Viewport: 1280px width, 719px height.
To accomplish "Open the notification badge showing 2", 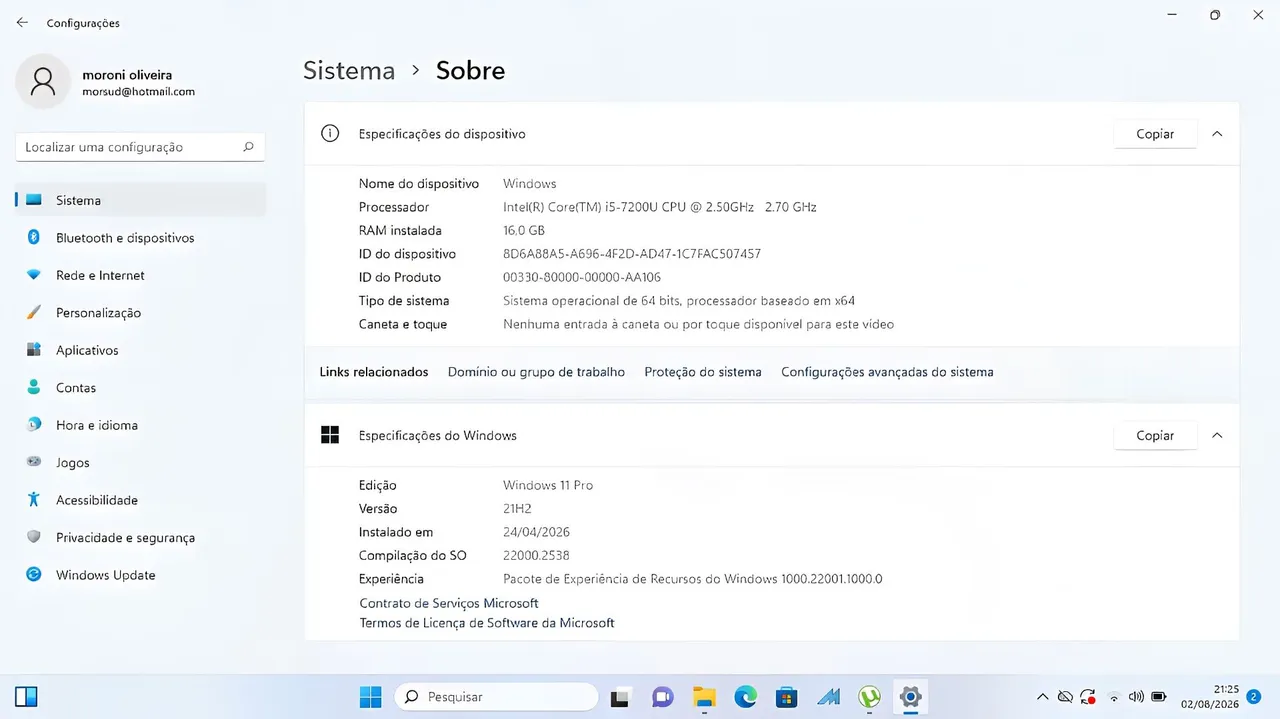I will [1253, 696].
